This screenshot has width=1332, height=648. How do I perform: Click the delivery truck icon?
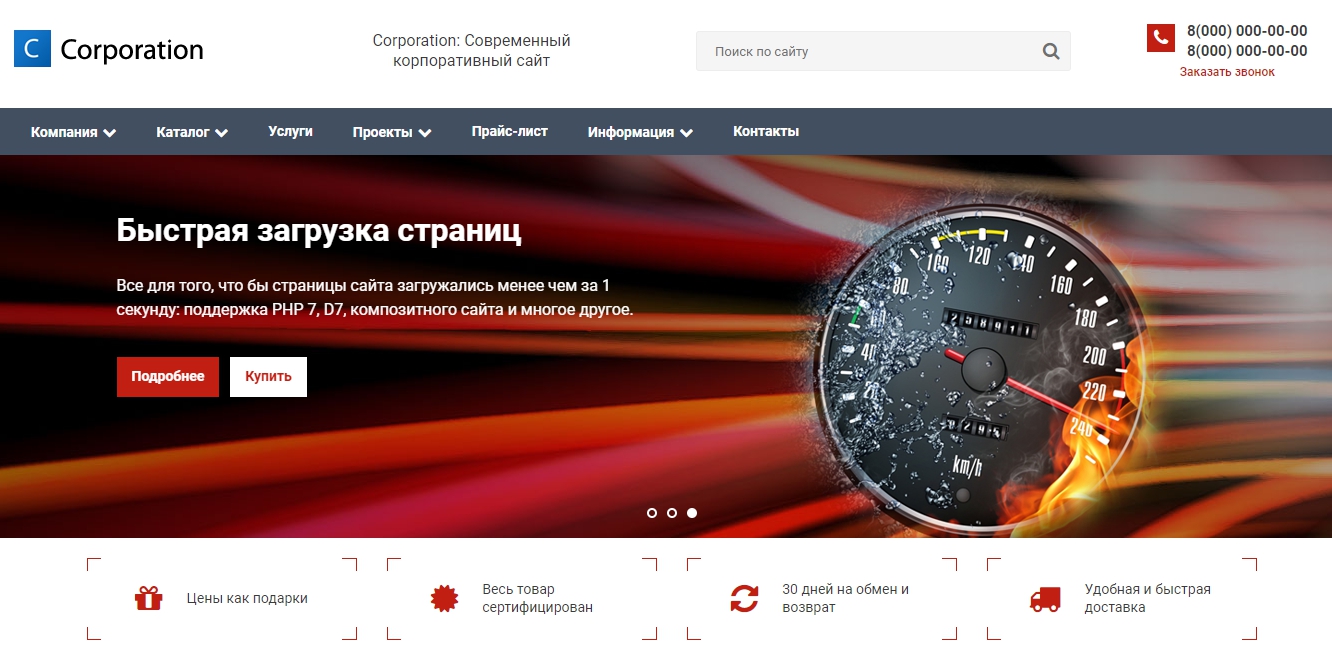click(1045, 598)
